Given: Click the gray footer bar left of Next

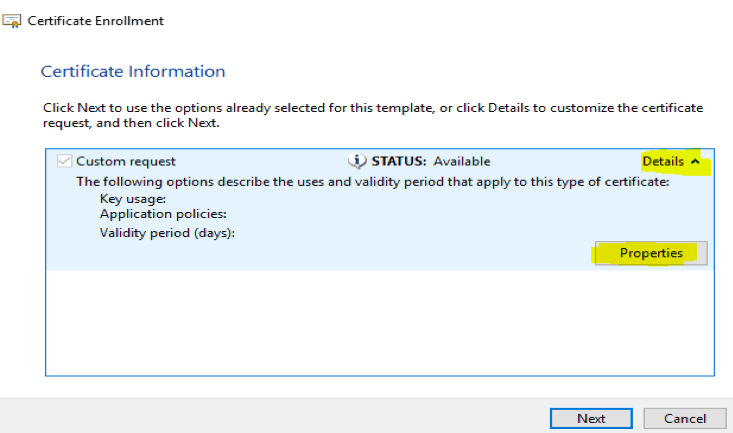Looking at the screenshot, I should 270,416.
